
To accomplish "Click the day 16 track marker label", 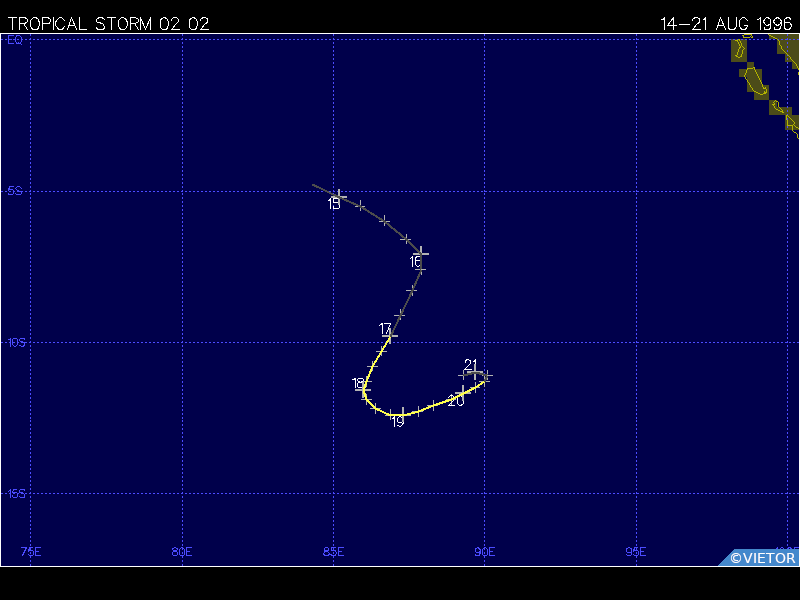I will point(415,262).
